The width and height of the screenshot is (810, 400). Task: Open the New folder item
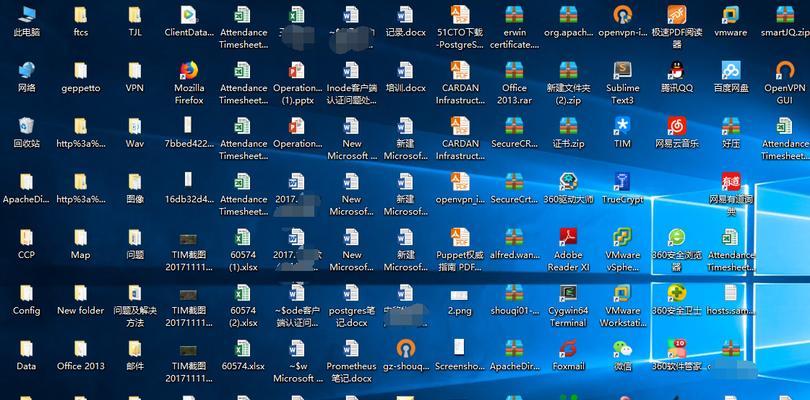pyautogui.click(x=81, y=300)
